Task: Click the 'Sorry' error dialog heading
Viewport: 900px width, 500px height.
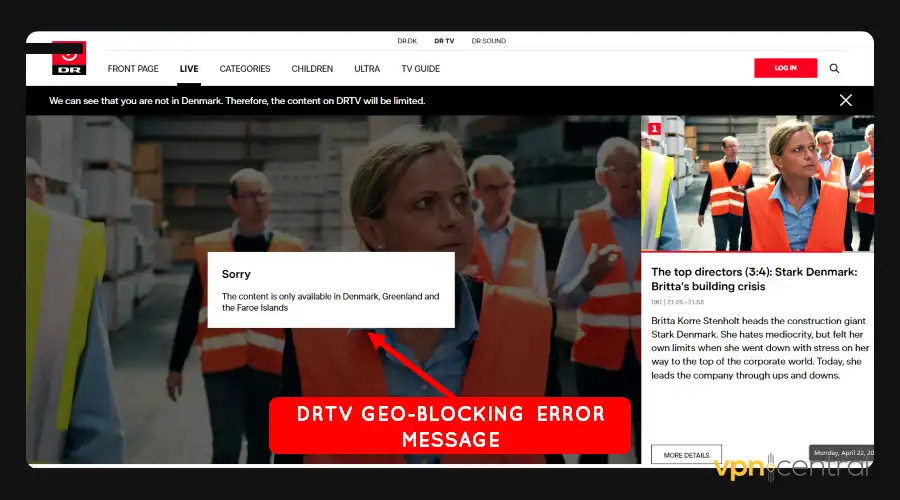Action: pos(236,274)
